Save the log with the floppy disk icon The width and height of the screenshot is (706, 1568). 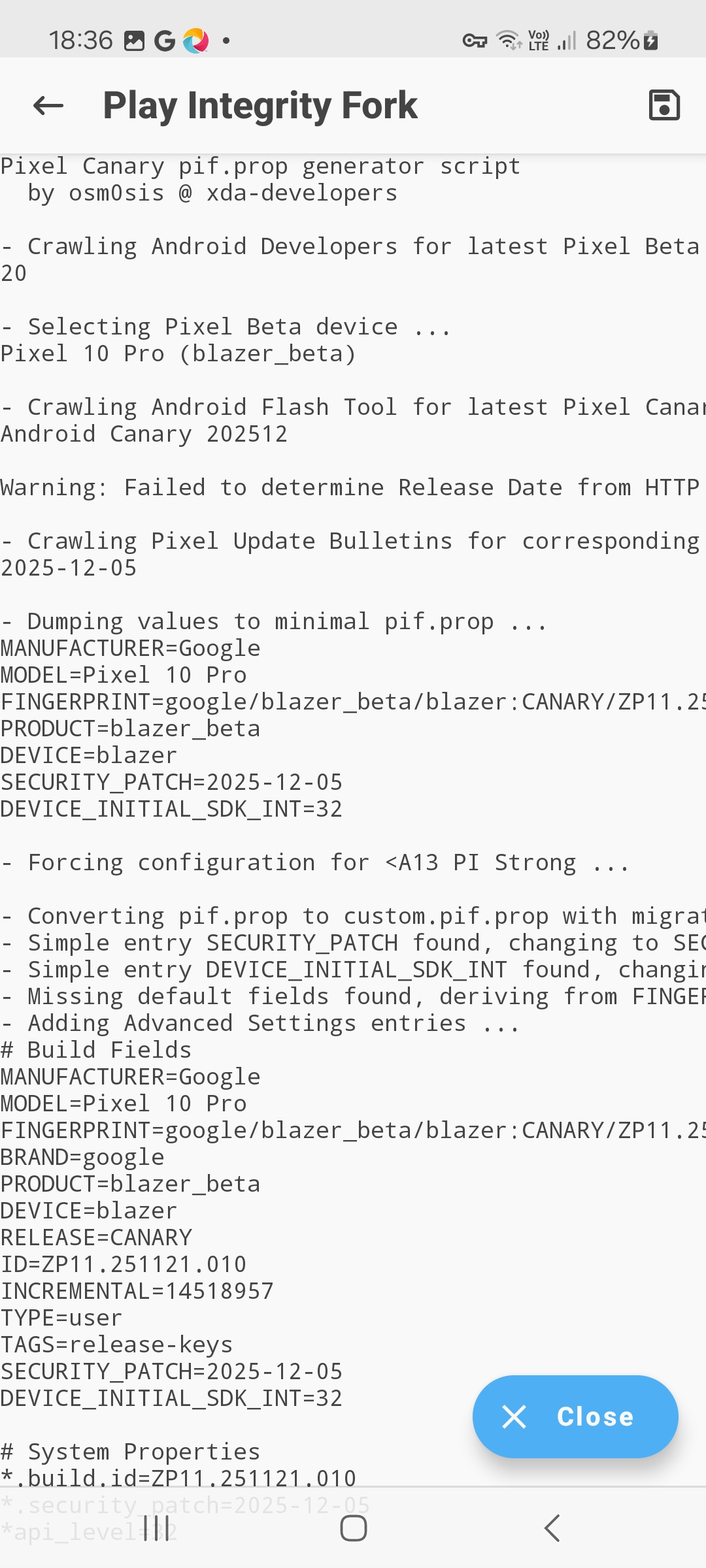[664, 105]
